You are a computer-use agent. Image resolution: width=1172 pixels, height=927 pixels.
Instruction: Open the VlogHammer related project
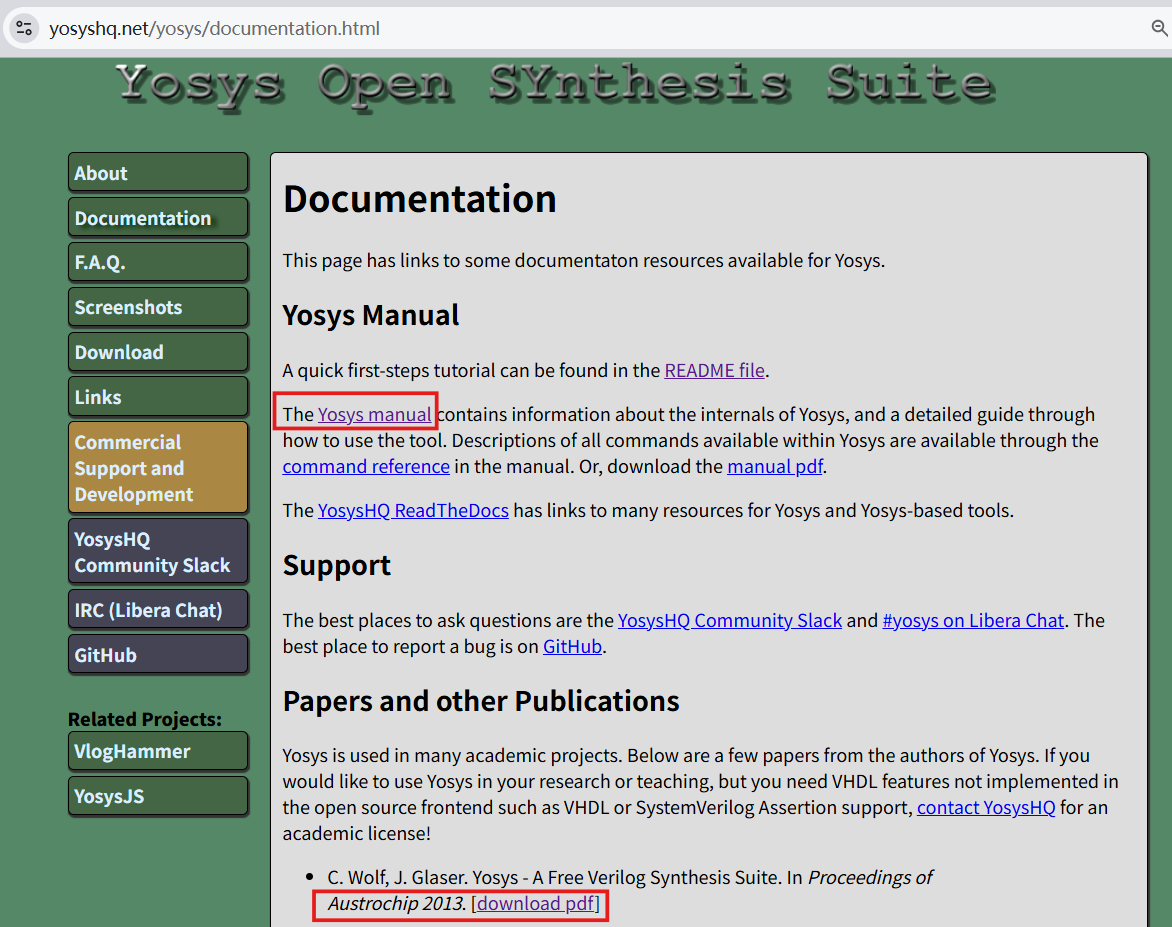(158, 751)
